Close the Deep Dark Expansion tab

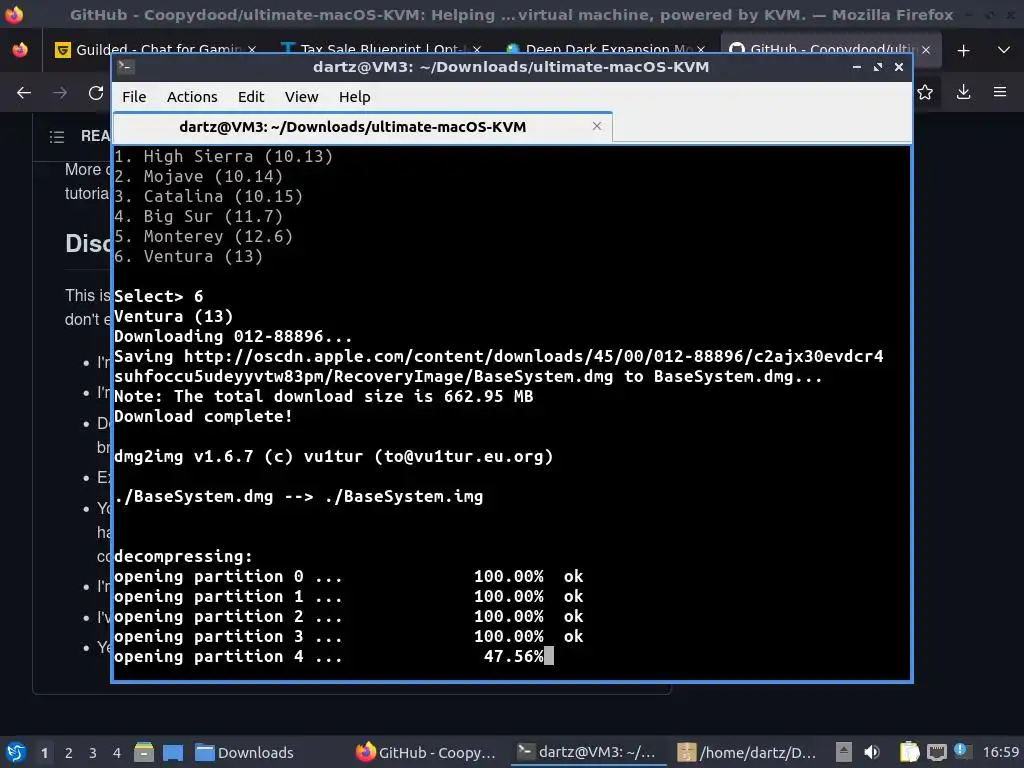[701, 50]
